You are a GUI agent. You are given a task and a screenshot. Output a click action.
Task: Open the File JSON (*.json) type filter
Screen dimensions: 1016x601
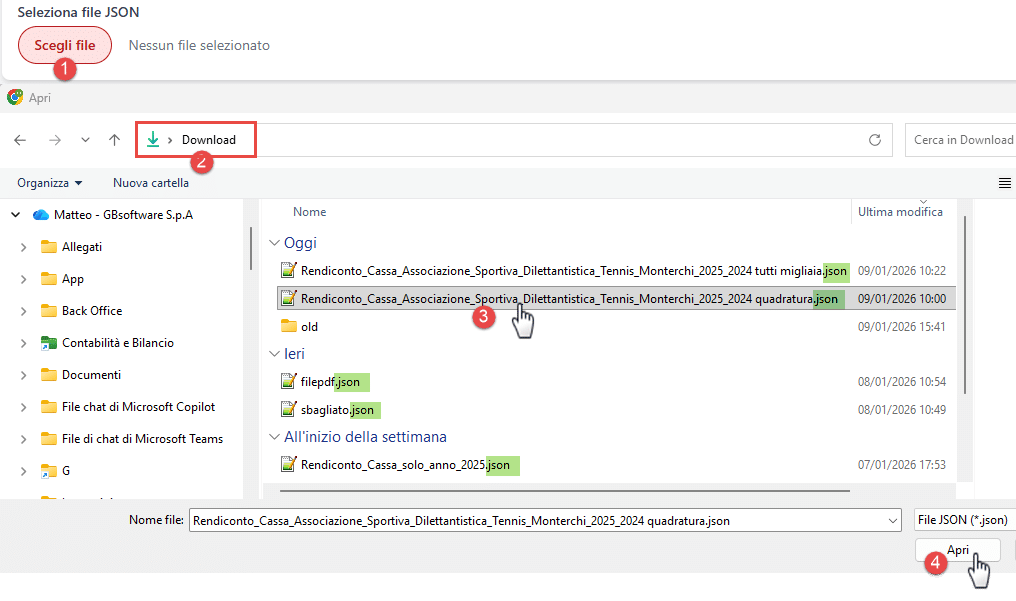[x=964, y=520]
